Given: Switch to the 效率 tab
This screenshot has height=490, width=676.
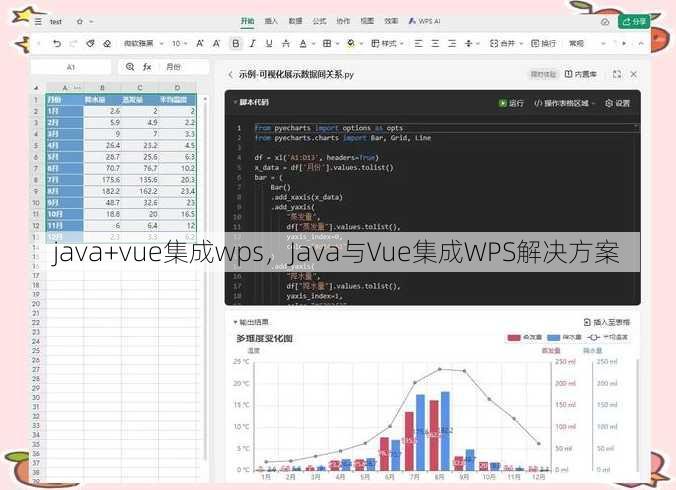Looking at the screenshot, I should [391, 21].
